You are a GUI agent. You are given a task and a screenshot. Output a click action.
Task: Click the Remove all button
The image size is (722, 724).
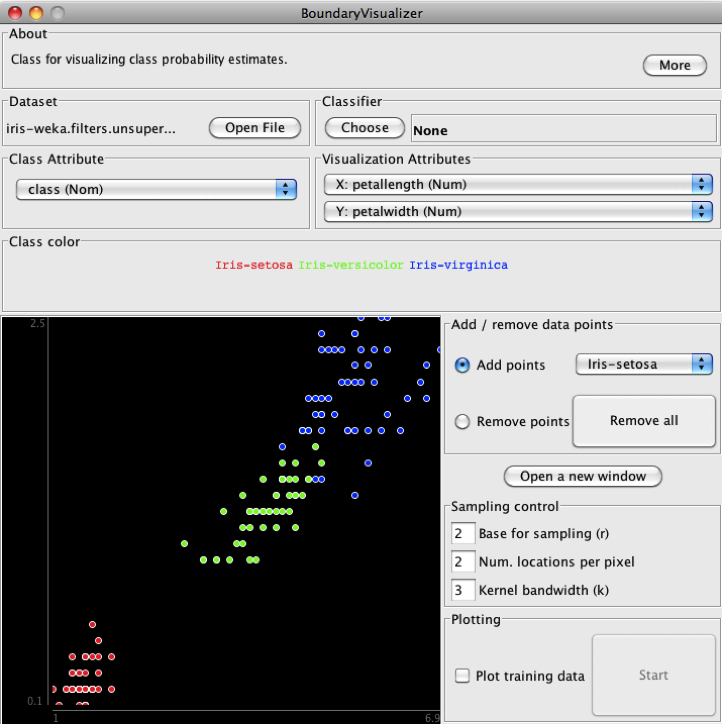(643, 420)
